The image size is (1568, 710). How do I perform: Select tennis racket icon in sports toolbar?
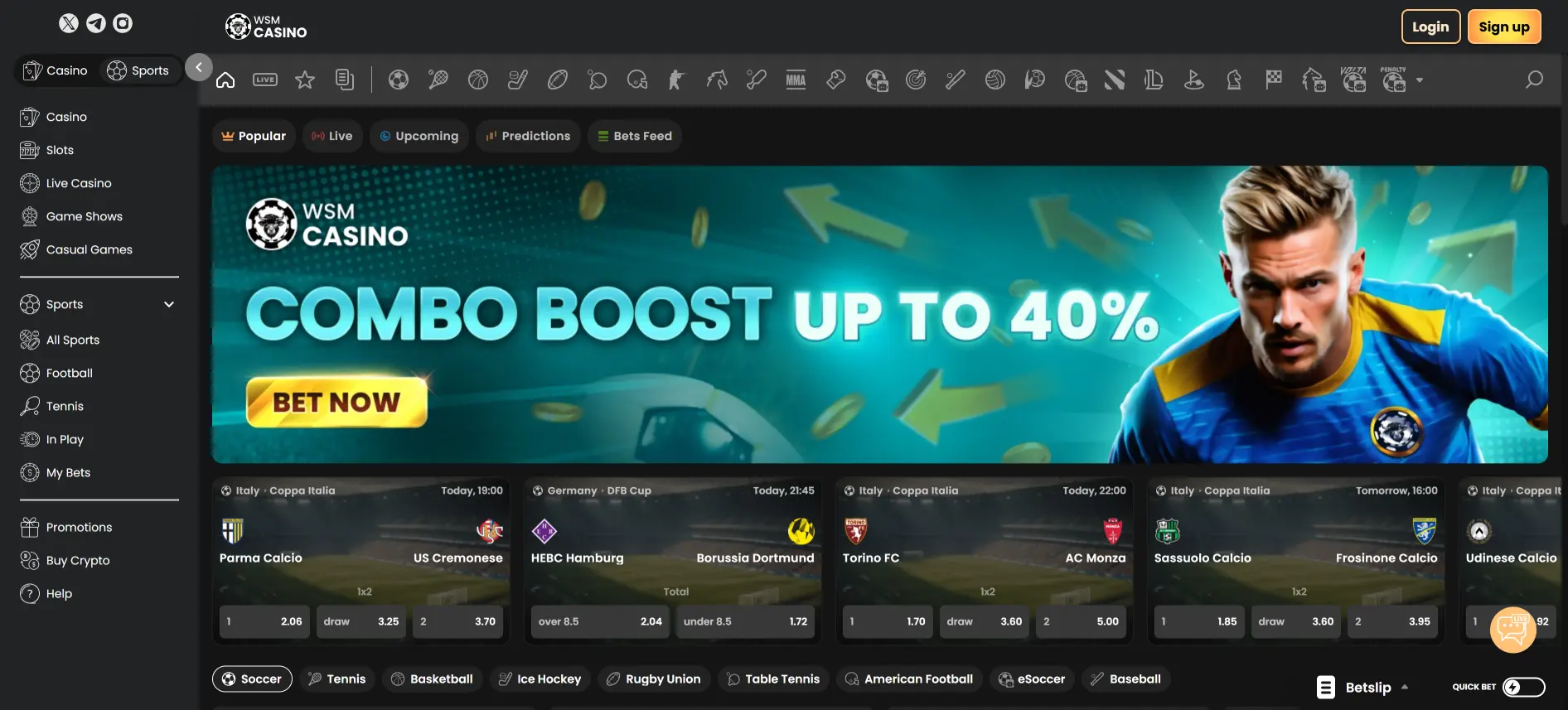(438, 80)
